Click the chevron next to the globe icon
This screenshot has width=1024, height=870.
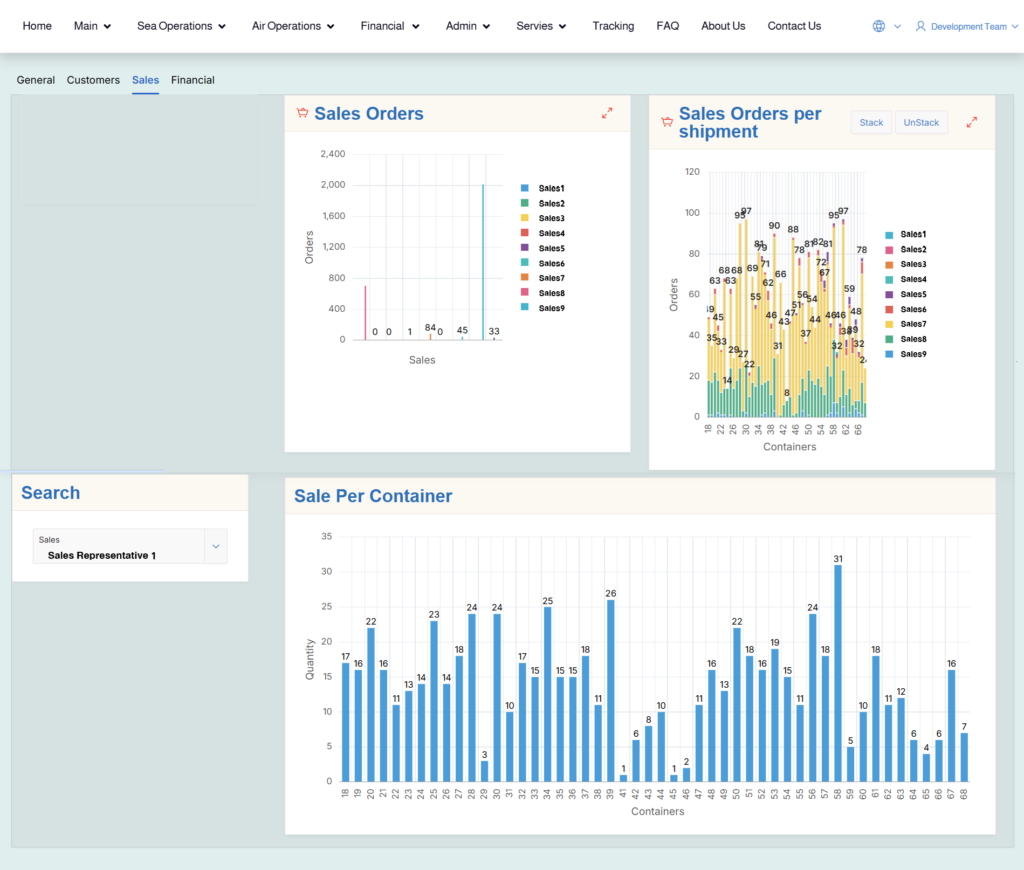click(895, 26)
